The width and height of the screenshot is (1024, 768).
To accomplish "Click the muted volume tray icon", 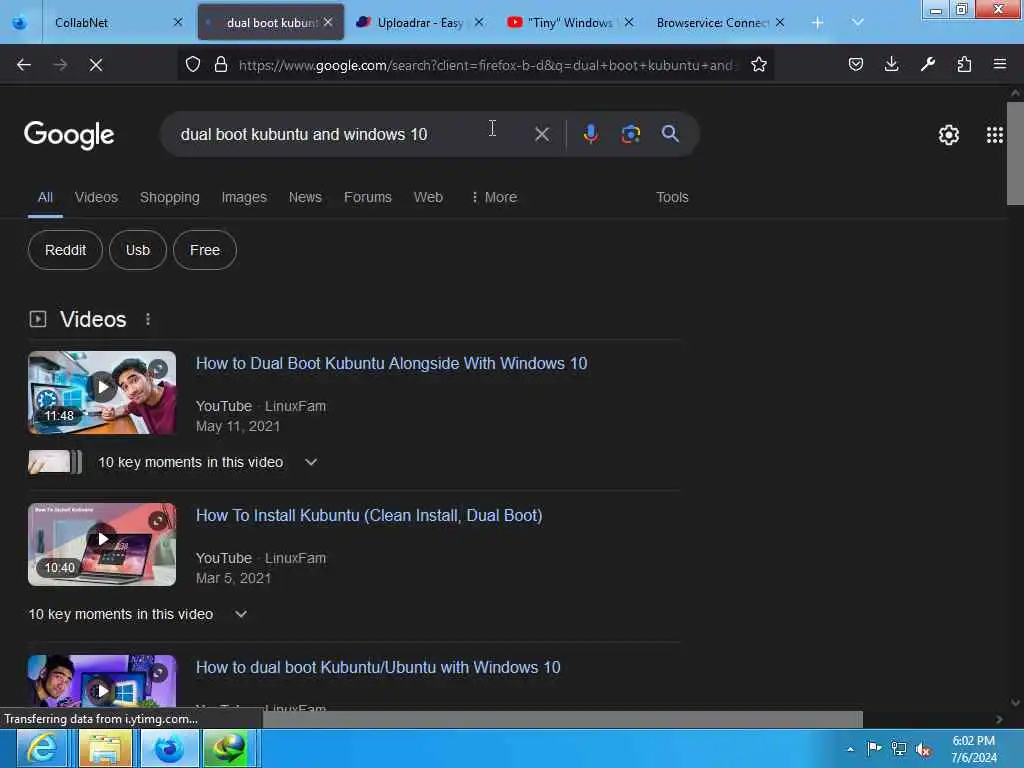I will (x=923, y=750).
